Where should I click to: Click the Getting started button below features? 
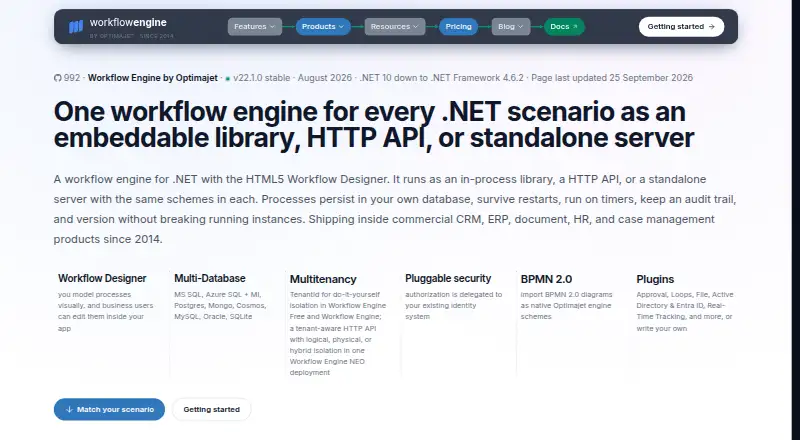pos(211,409)
